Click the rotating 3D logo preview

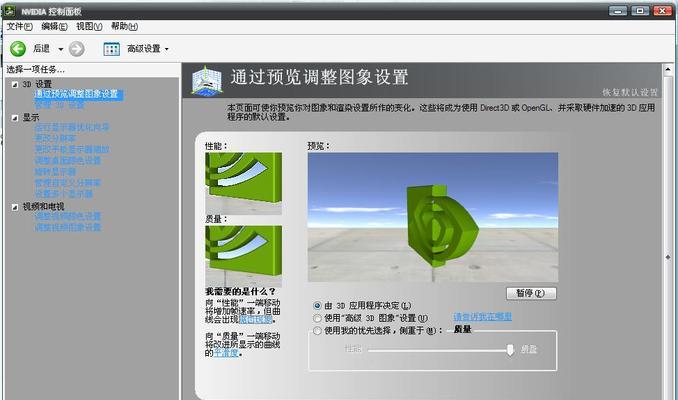(x=433, y=217)
